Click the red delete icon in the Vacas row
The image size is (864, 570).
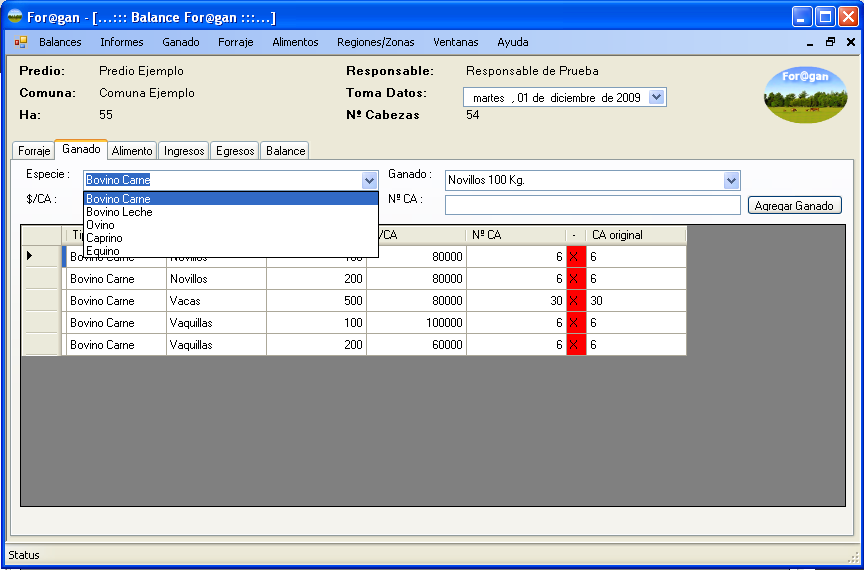click(576, 301)
